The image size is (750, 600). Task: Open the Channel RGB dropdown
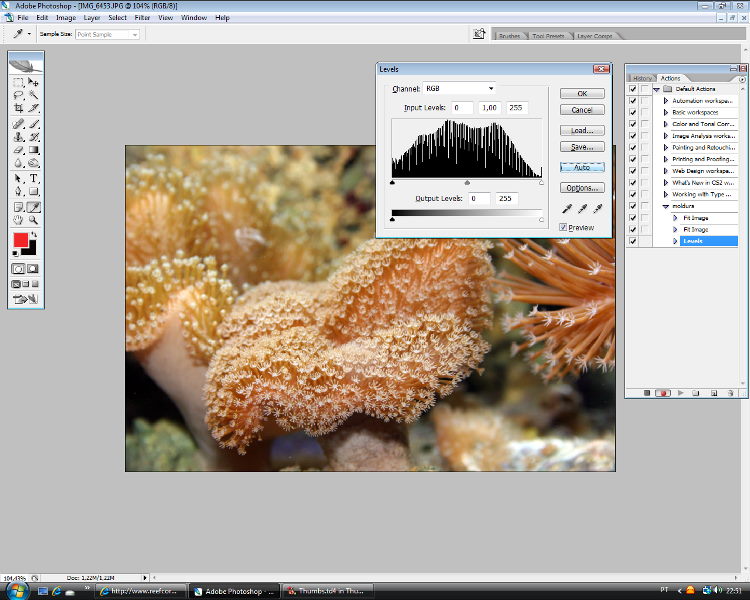(459, 89)
